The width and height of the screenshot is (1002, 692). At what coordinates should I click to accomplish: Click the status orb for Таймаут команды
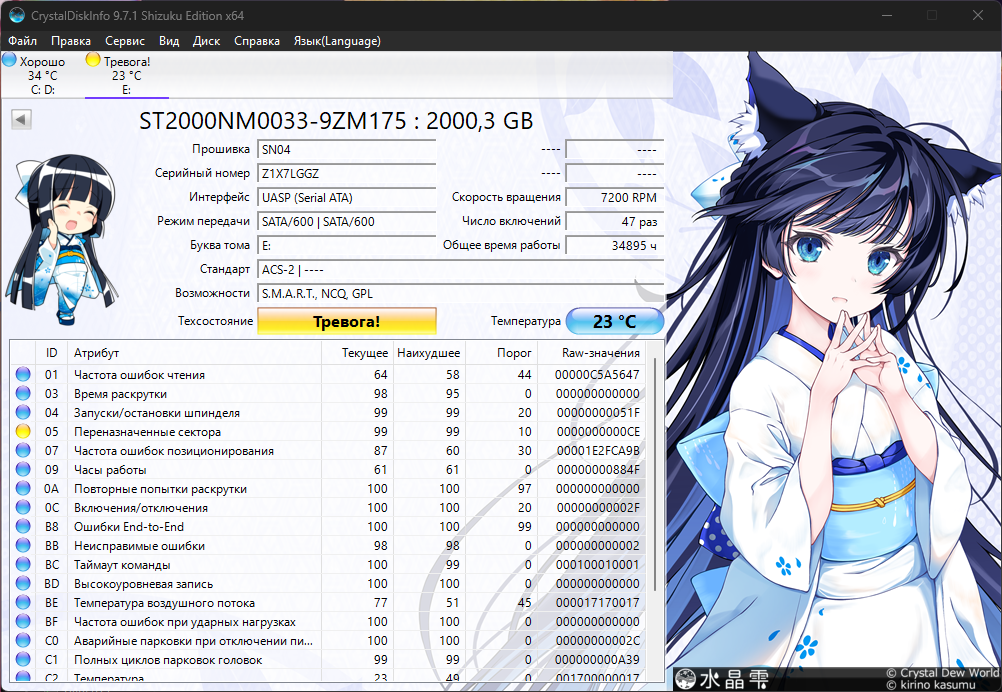tap(23, 564)
